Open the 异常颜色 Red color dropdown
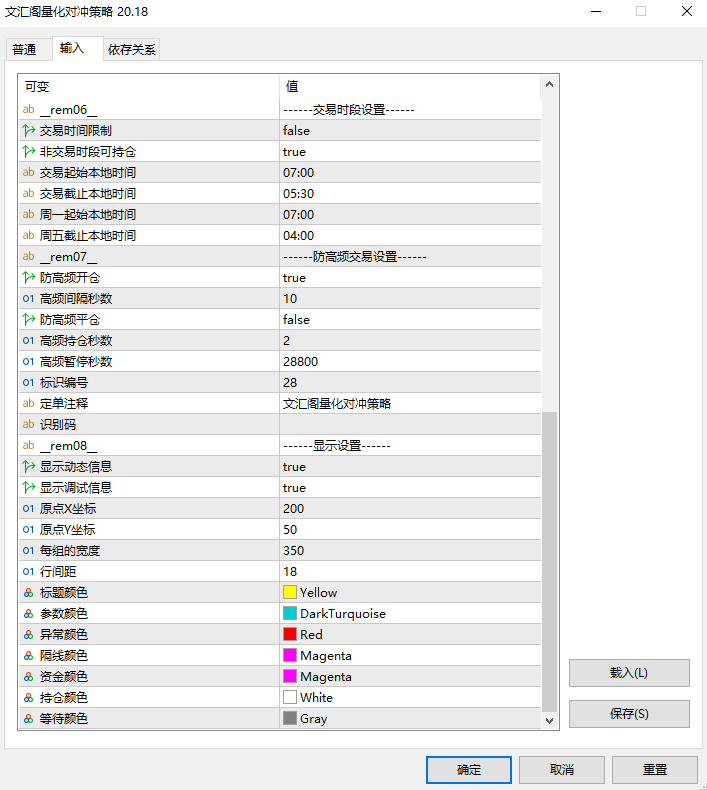Viewport: 707px width, 790px height. pyautogui.click(x=410, y=635)
